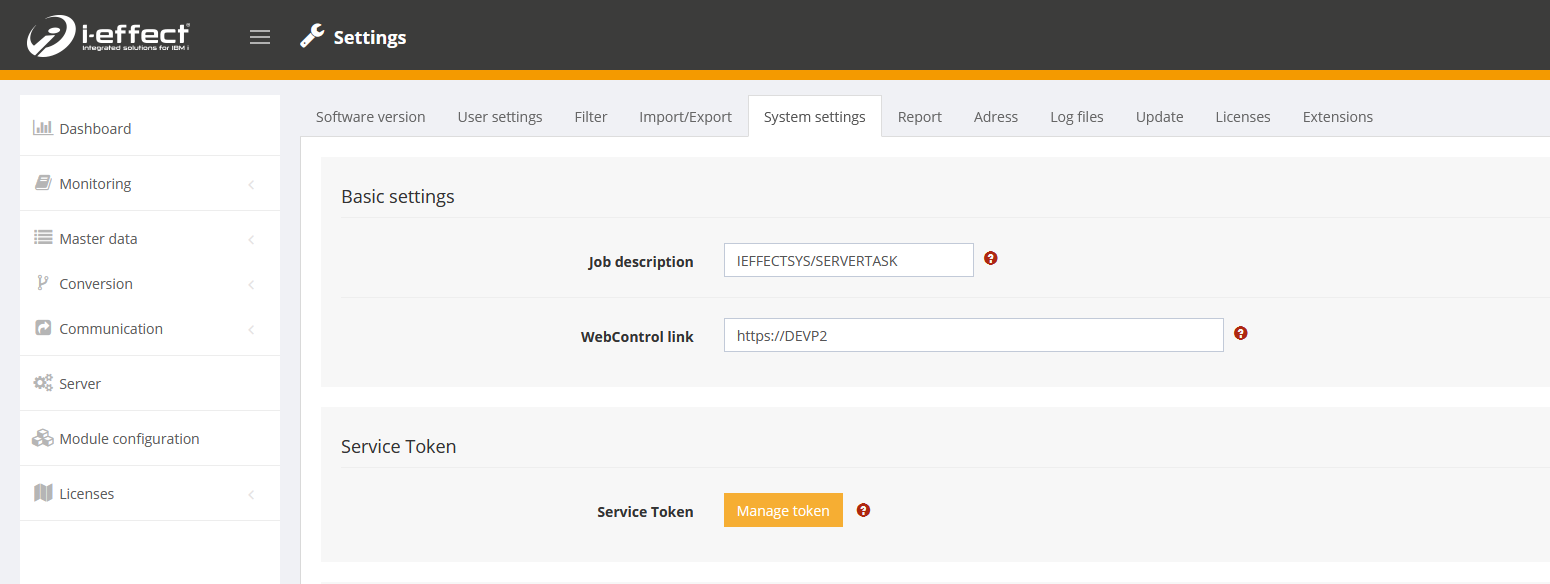Click the i-effect logo in header

pos(108,37)
